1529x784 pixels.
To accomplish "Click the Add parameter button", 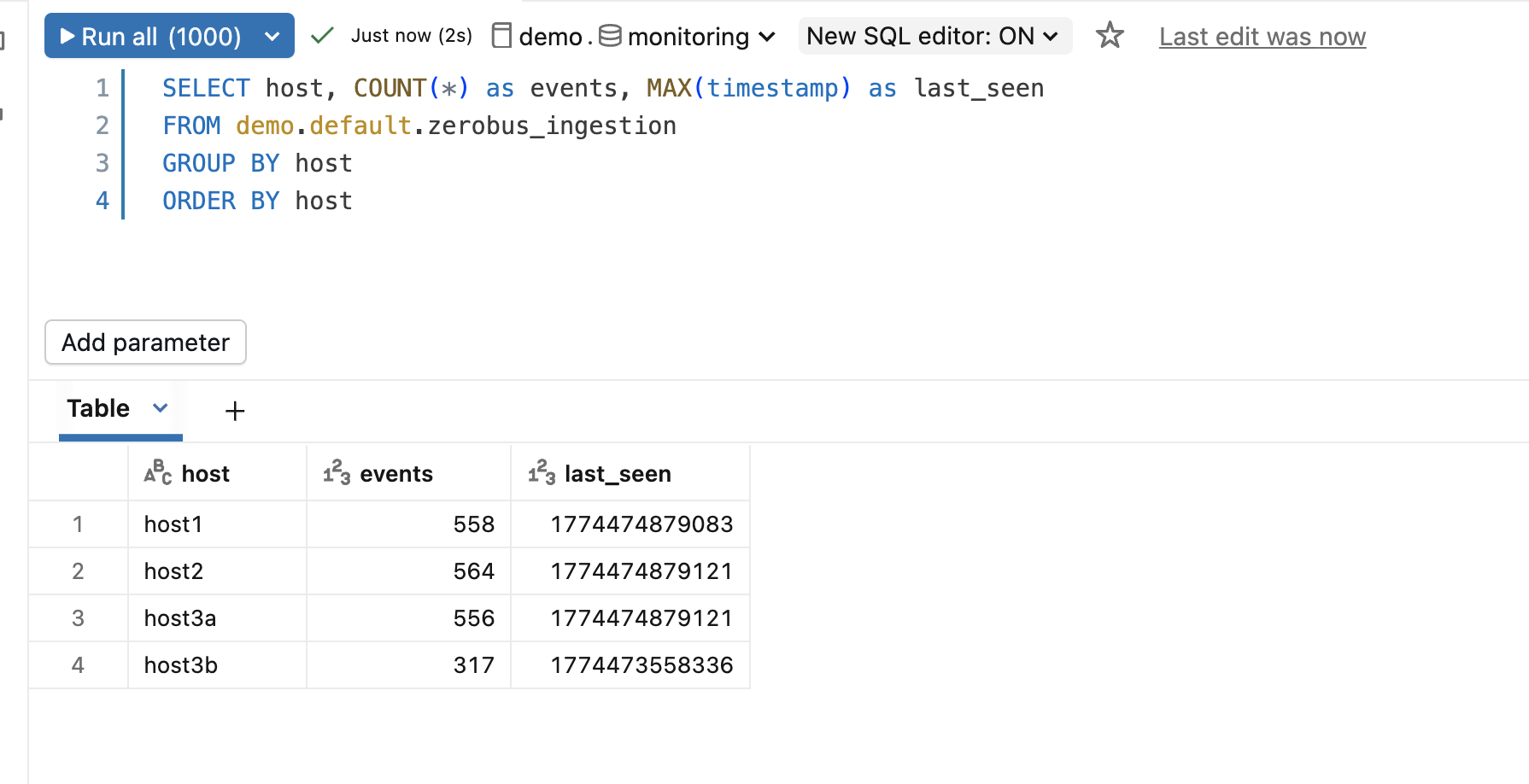I will point(145,342).
